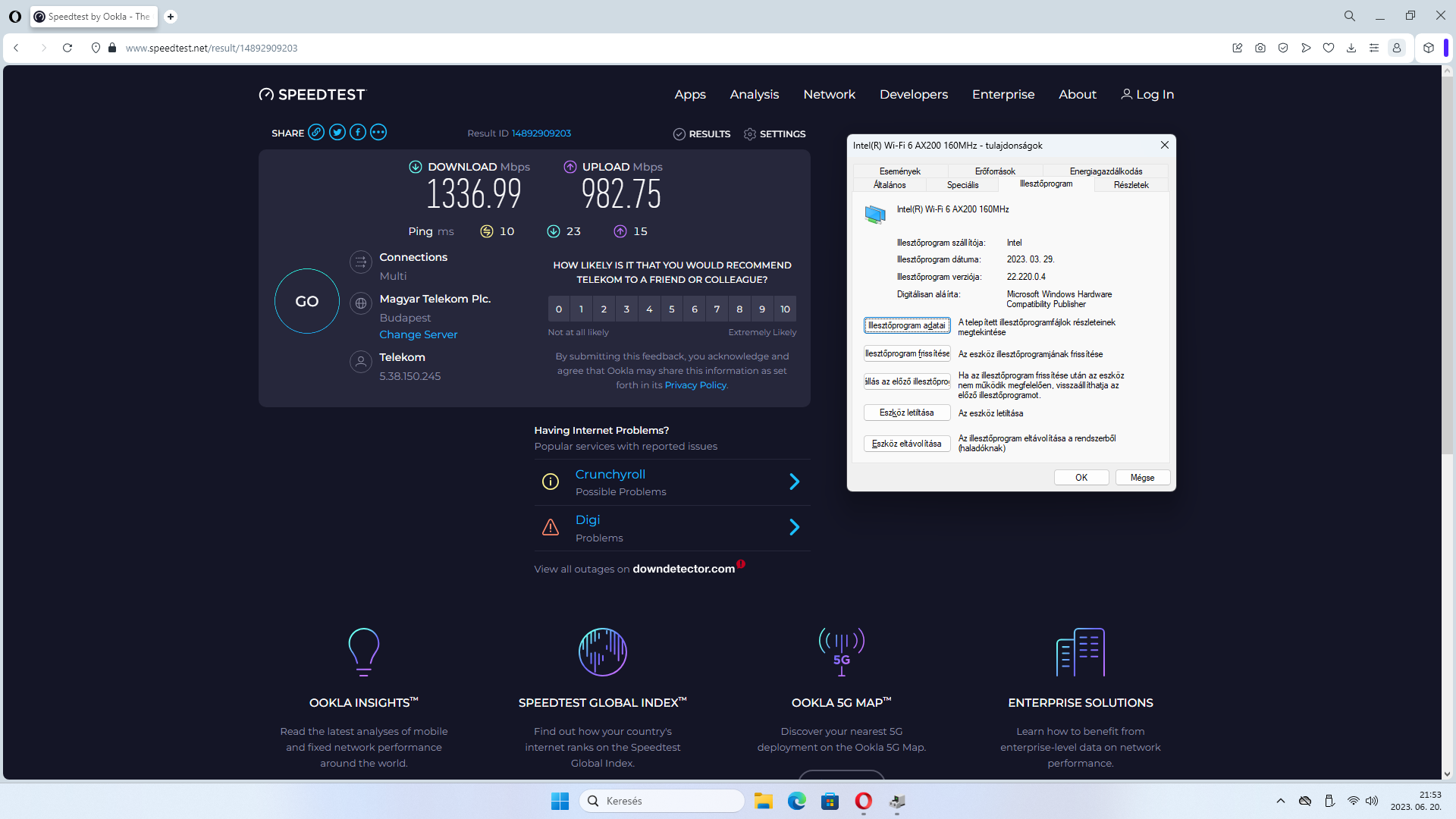Open RESULTS history
This screenshot has width=1456, height=819.
[701, 134]
